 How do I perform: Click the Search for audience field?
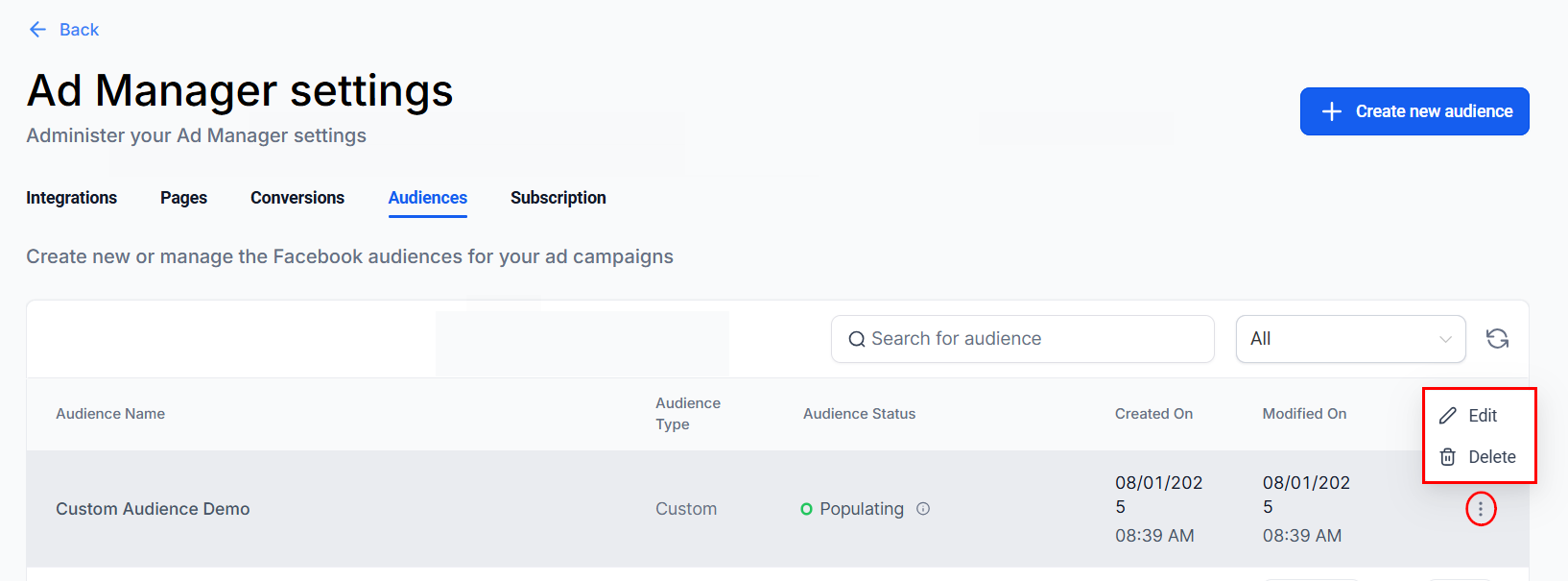(x=1032, y=339)
